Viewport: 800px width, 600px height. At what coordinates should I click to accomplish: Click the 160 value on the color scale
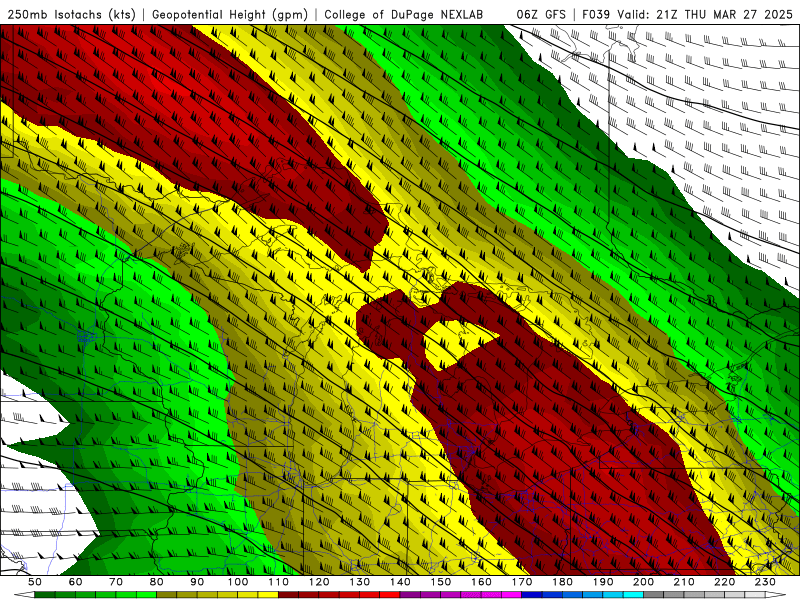pos(481,582)
